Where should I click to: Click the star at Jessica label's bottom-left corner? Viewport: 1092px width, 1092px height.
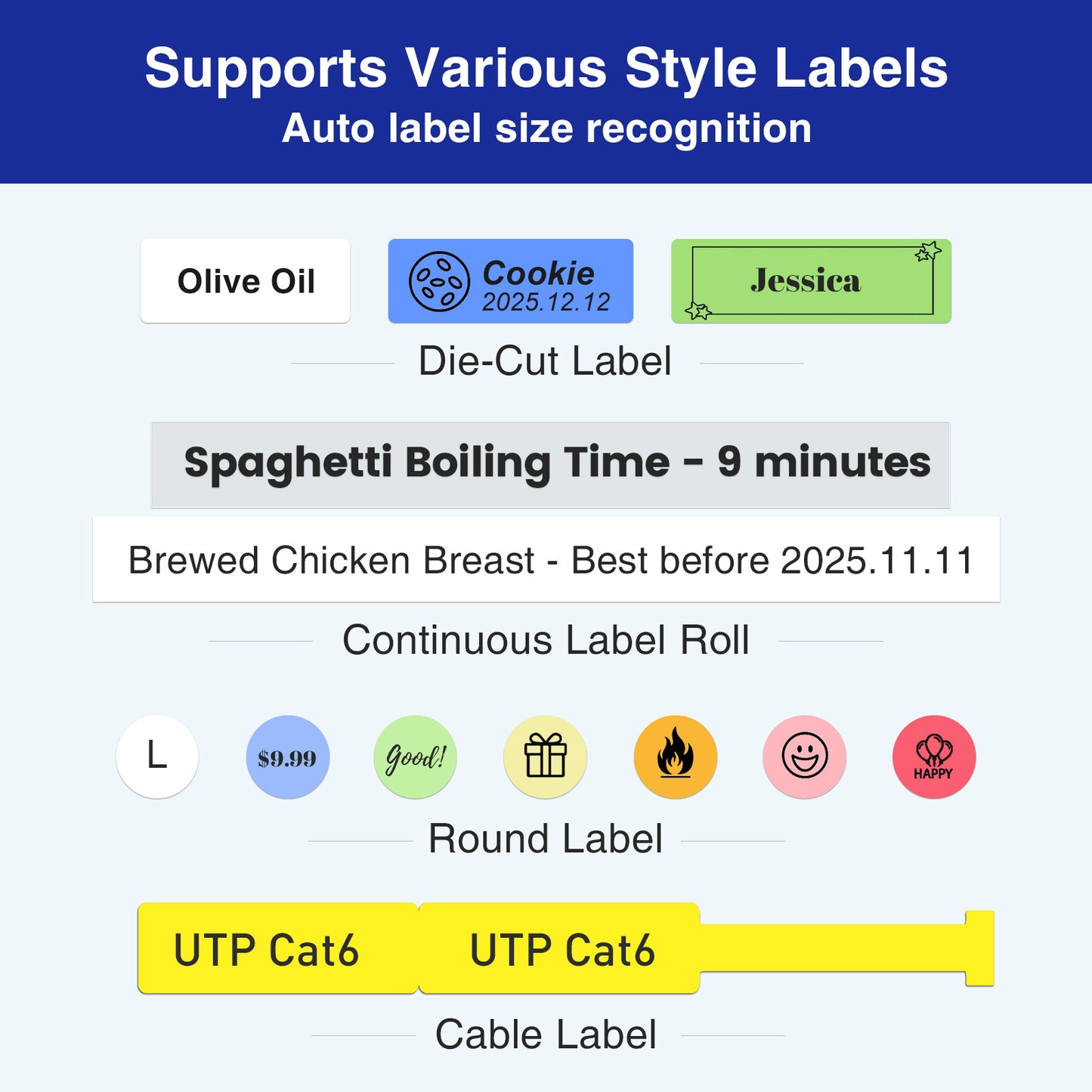pos(698,311)
